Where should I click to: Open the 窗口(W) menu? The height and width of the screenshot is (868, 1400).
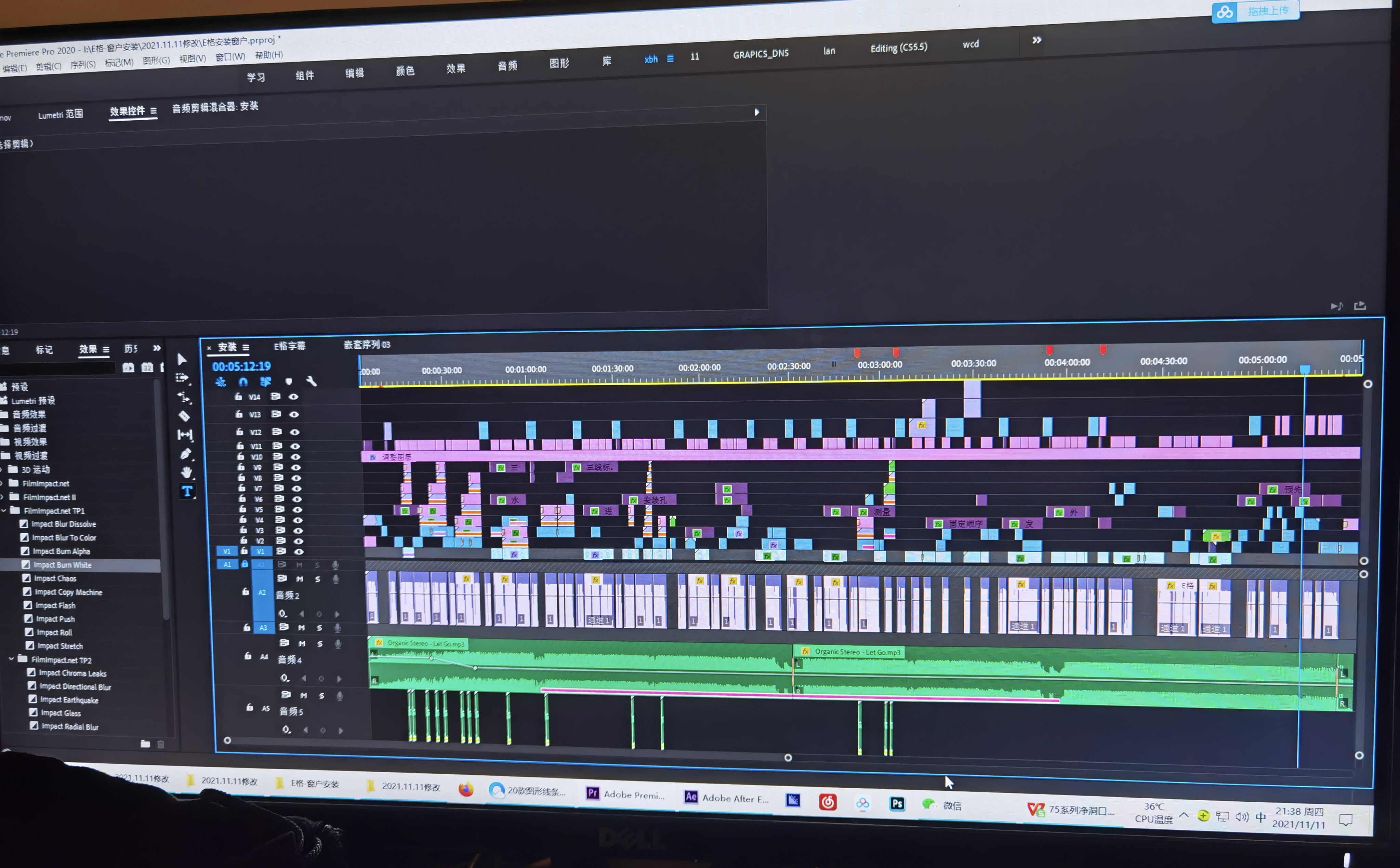click(x=230, y=57)
